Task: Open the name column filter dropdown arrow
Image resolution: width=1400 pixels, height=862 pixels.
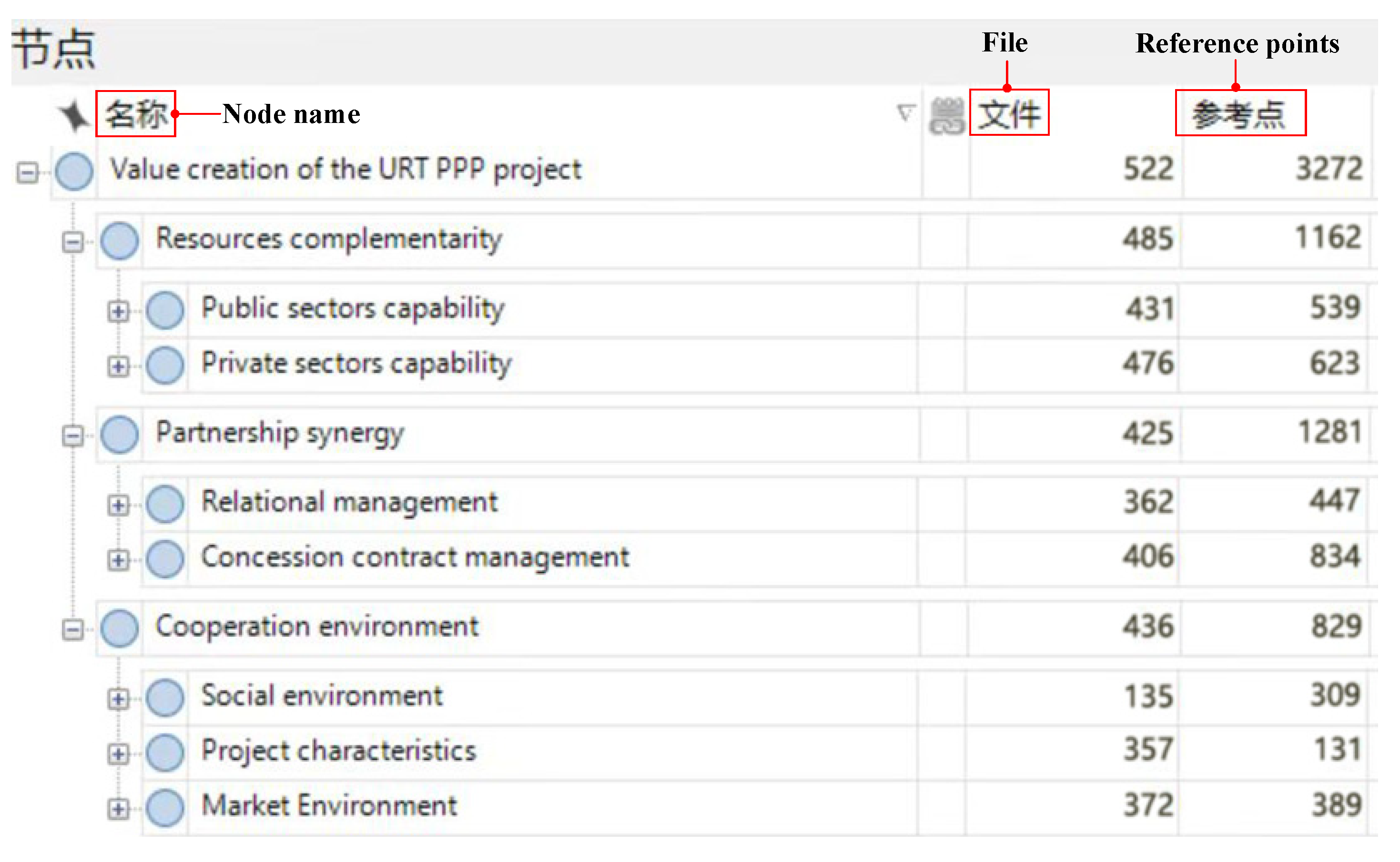Action: click(904, 112)
